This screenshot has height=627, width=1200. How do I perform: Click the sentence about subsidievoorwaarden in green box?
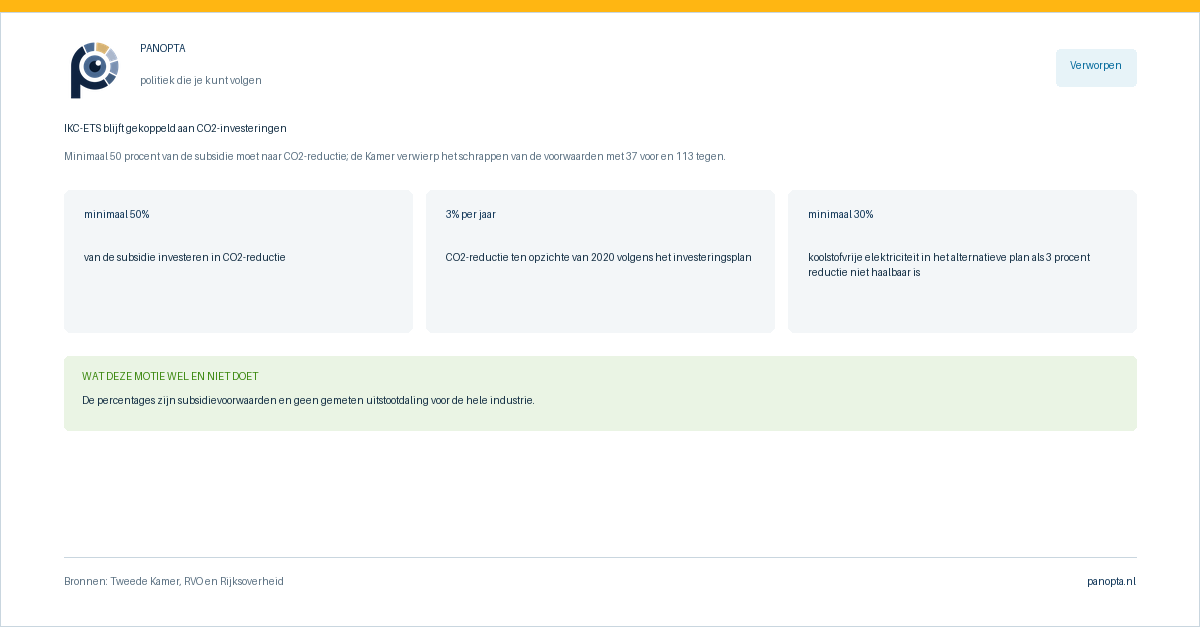[308, 400]
